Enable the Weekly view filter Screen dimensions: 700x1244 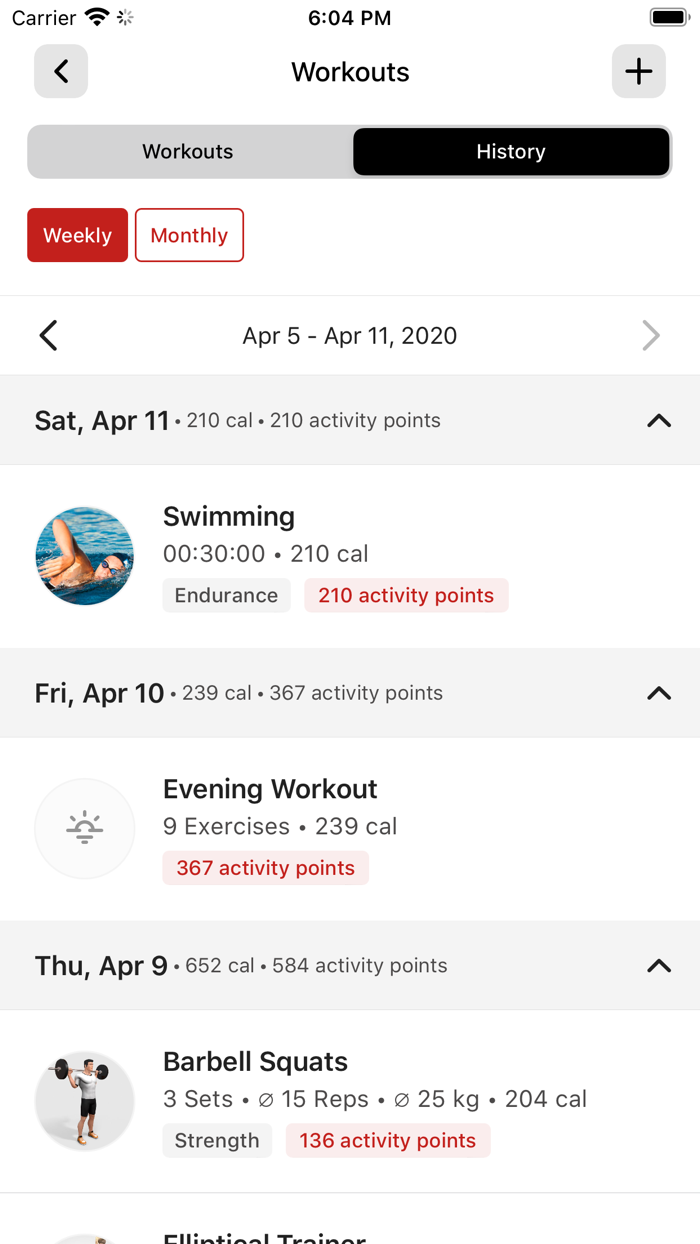point(77,235)
